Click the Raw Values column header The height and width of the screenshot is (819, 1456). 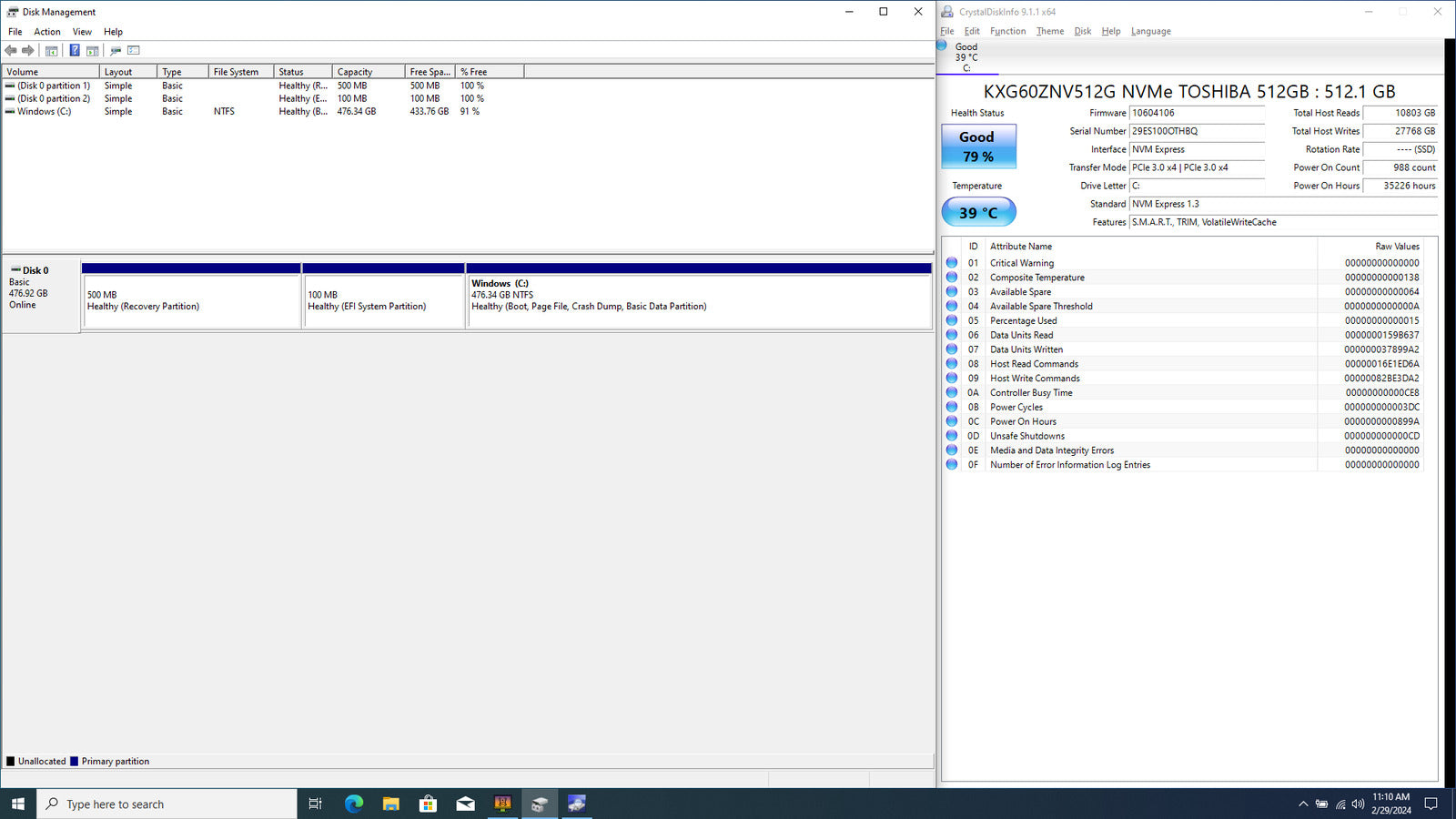click(x=1370, y=247)
